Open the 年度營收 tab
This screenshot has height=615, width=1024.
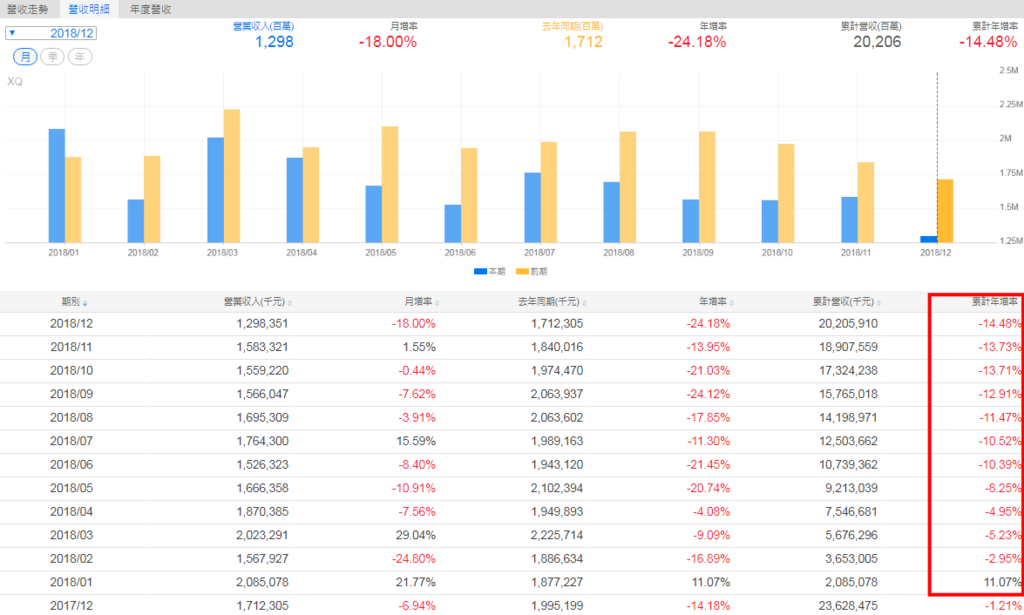coord(150,9)
